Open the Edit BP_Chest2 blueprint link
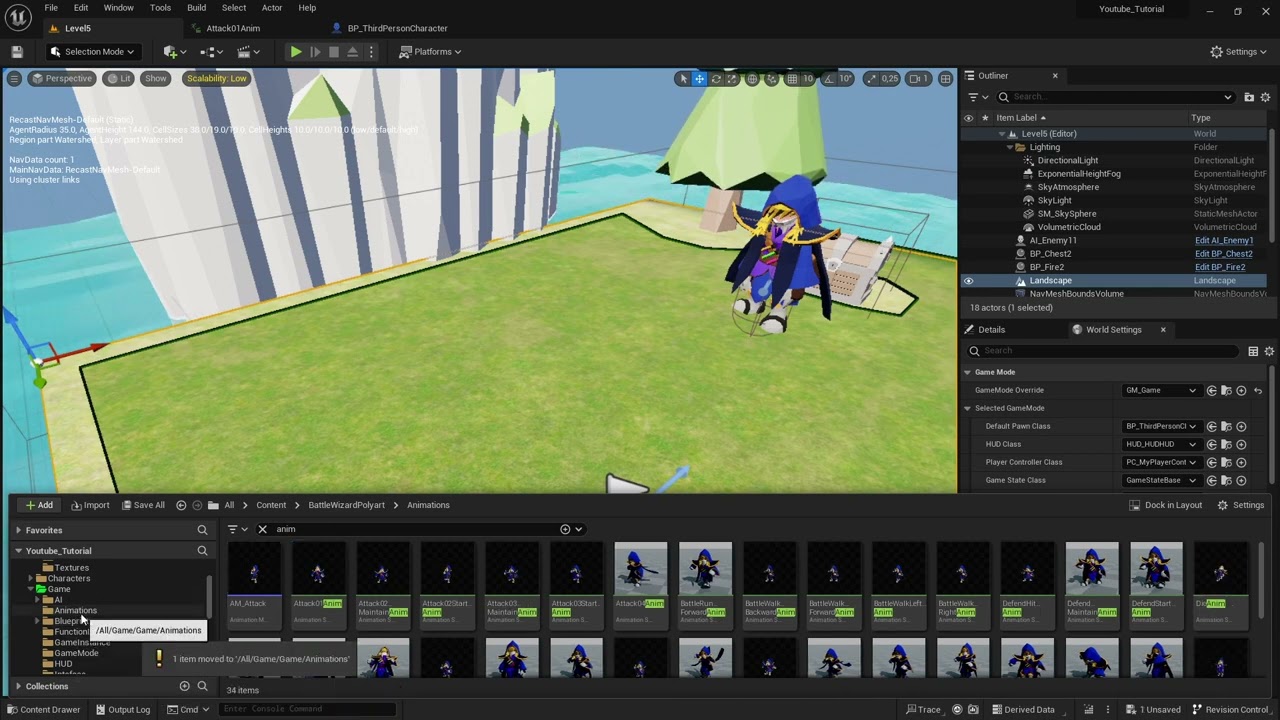 click(x=1224, y=254)
